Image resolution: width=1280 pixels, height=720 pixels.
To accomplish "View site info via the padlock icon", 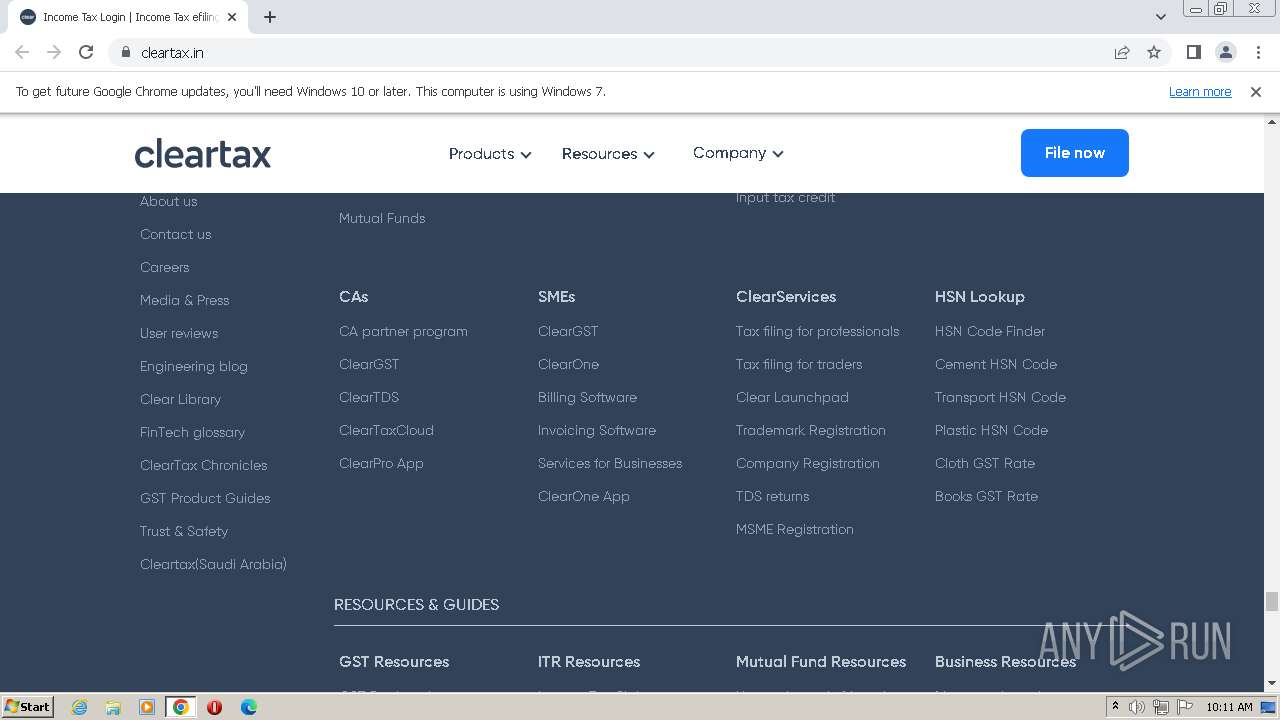I will (x=126, y=52).
